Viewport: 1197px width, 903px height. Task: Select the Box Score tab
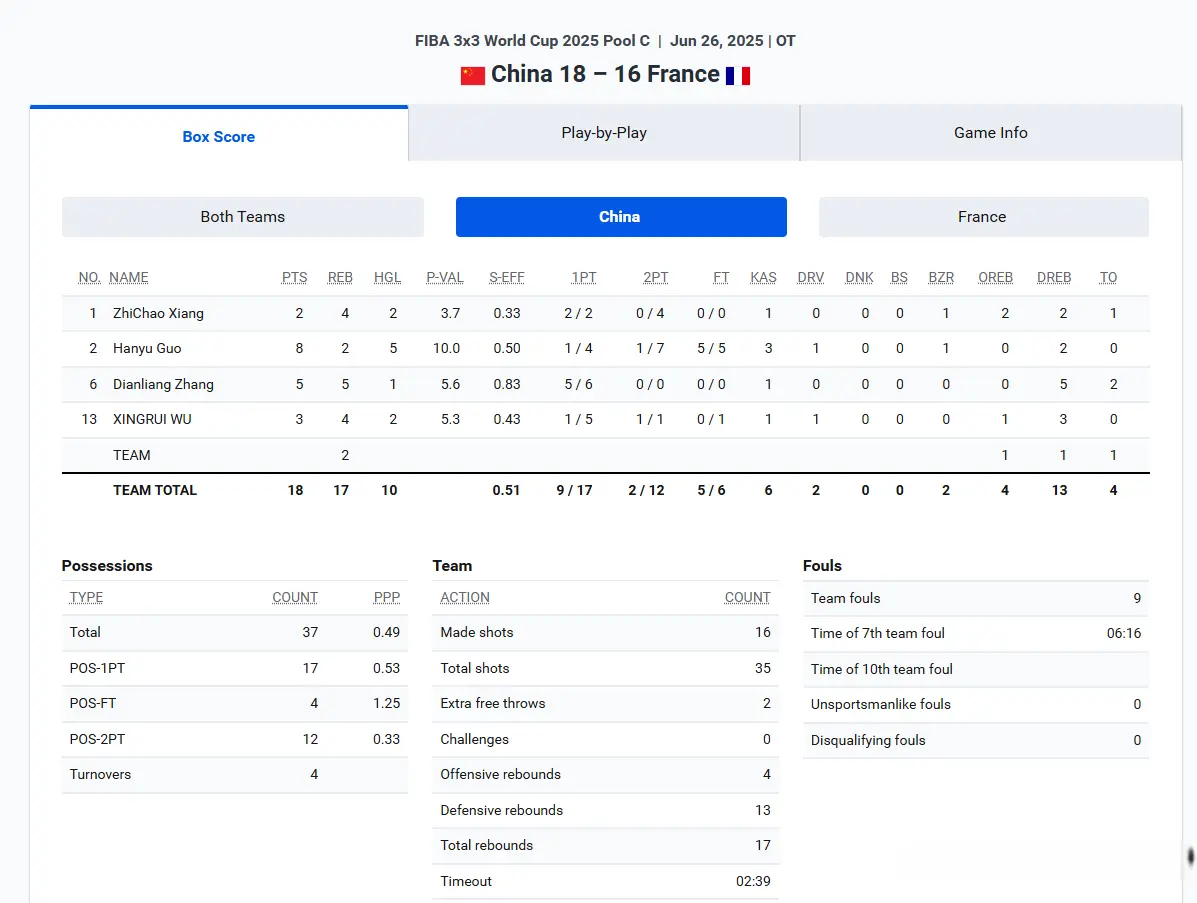tap(218, 137)
